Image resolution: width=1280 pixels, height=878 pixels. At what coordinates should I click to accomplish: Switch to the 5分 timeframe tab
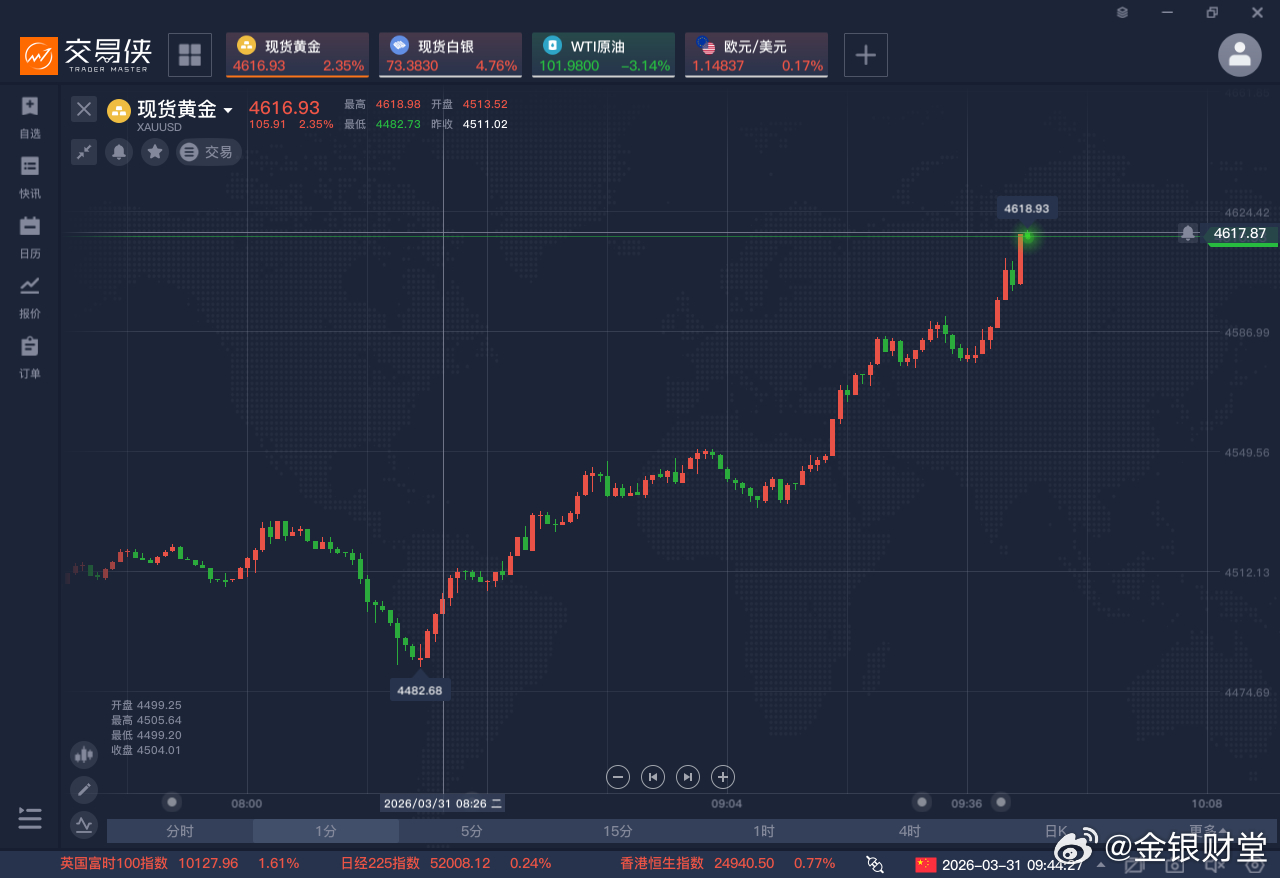click(x=471, y=831)
